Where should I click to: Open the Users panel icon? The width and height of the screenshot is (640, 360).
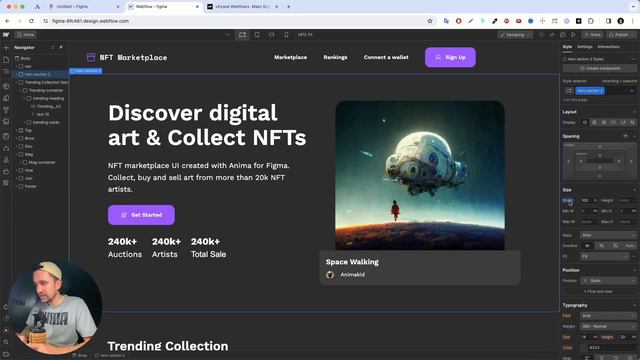6,160
